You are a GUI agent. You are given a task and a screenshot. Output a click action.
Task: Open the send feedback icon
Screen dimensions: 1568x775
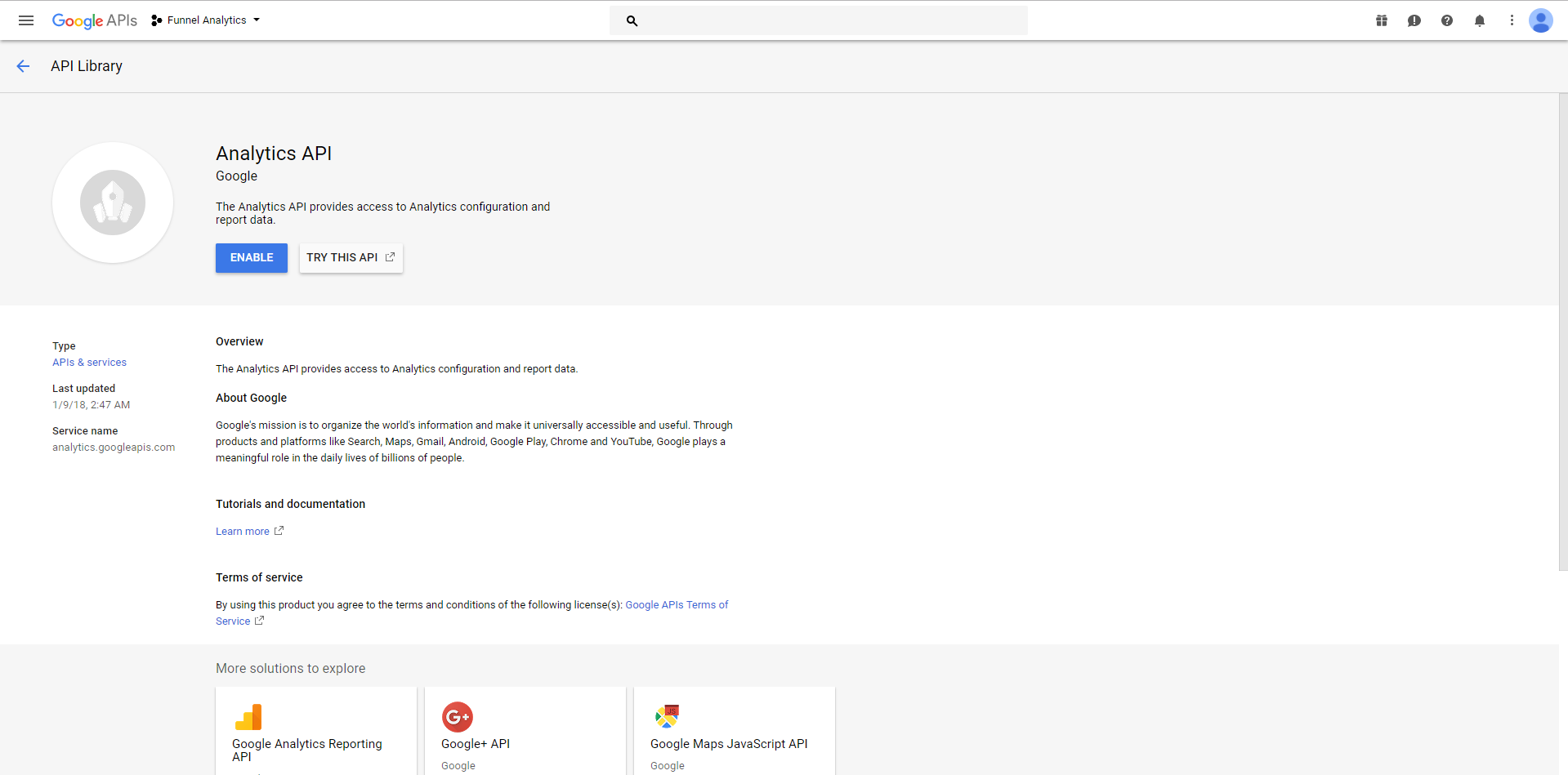(x=1414, y=20)
